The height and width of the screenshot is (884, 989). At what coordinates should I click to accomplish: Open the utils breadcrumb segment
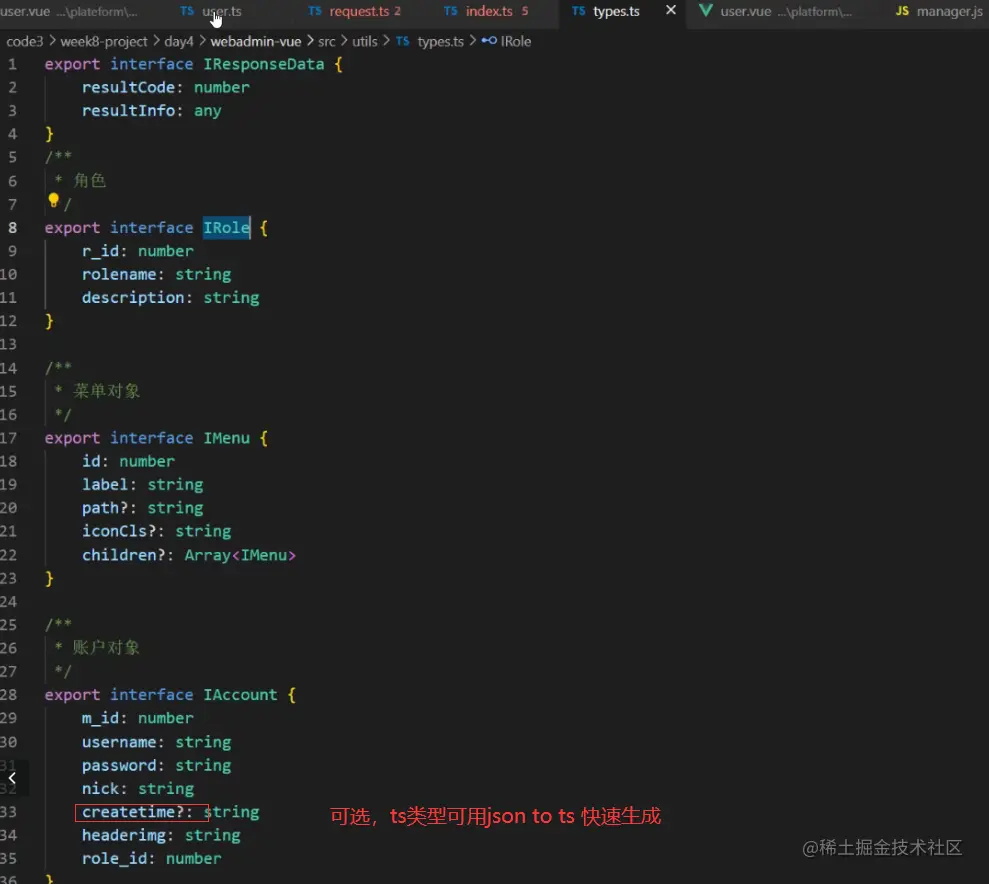click(365, 41)
